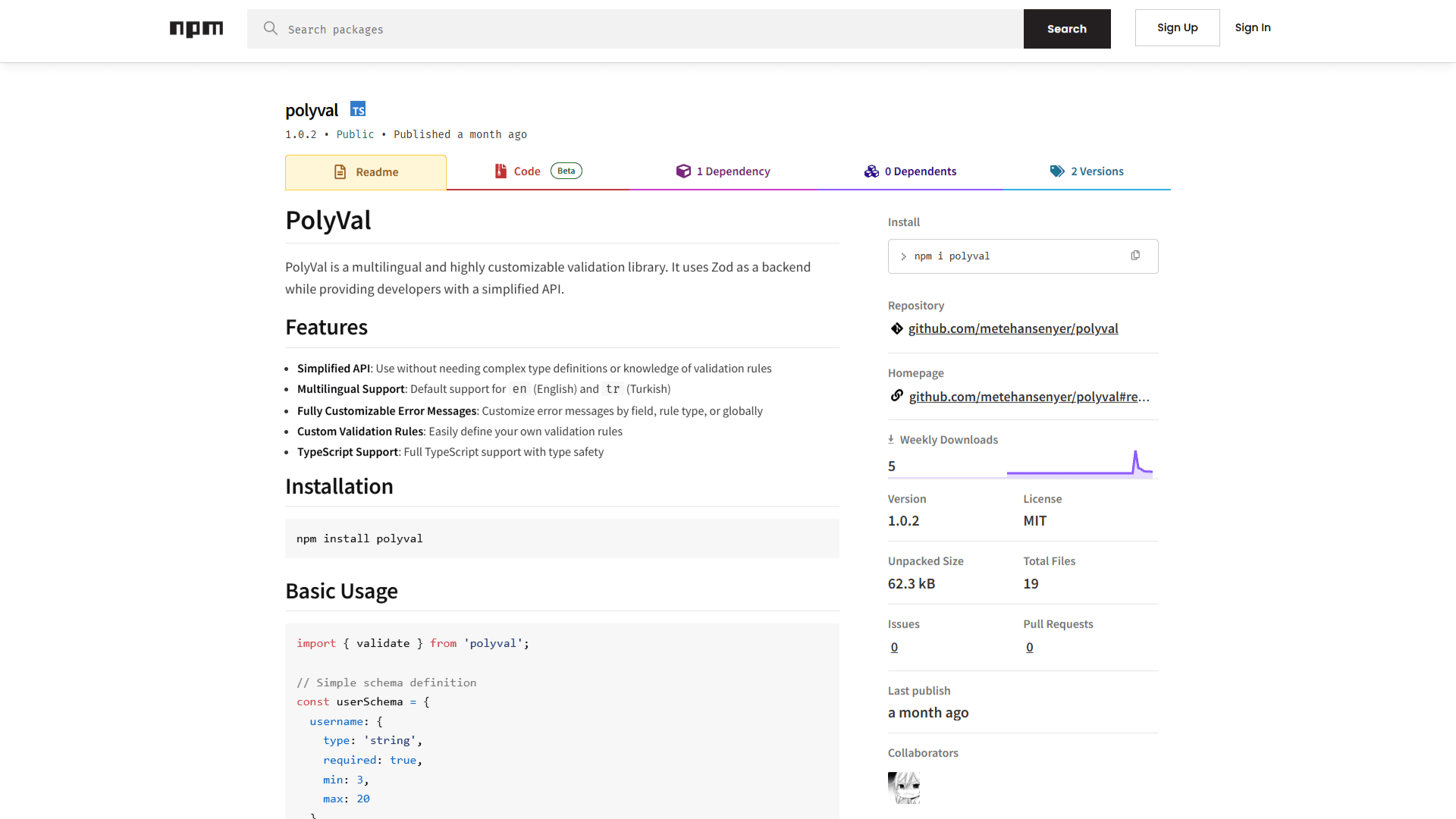Select the Readme tab
This screenshot has width=1456, height=819.
point(366,172)
